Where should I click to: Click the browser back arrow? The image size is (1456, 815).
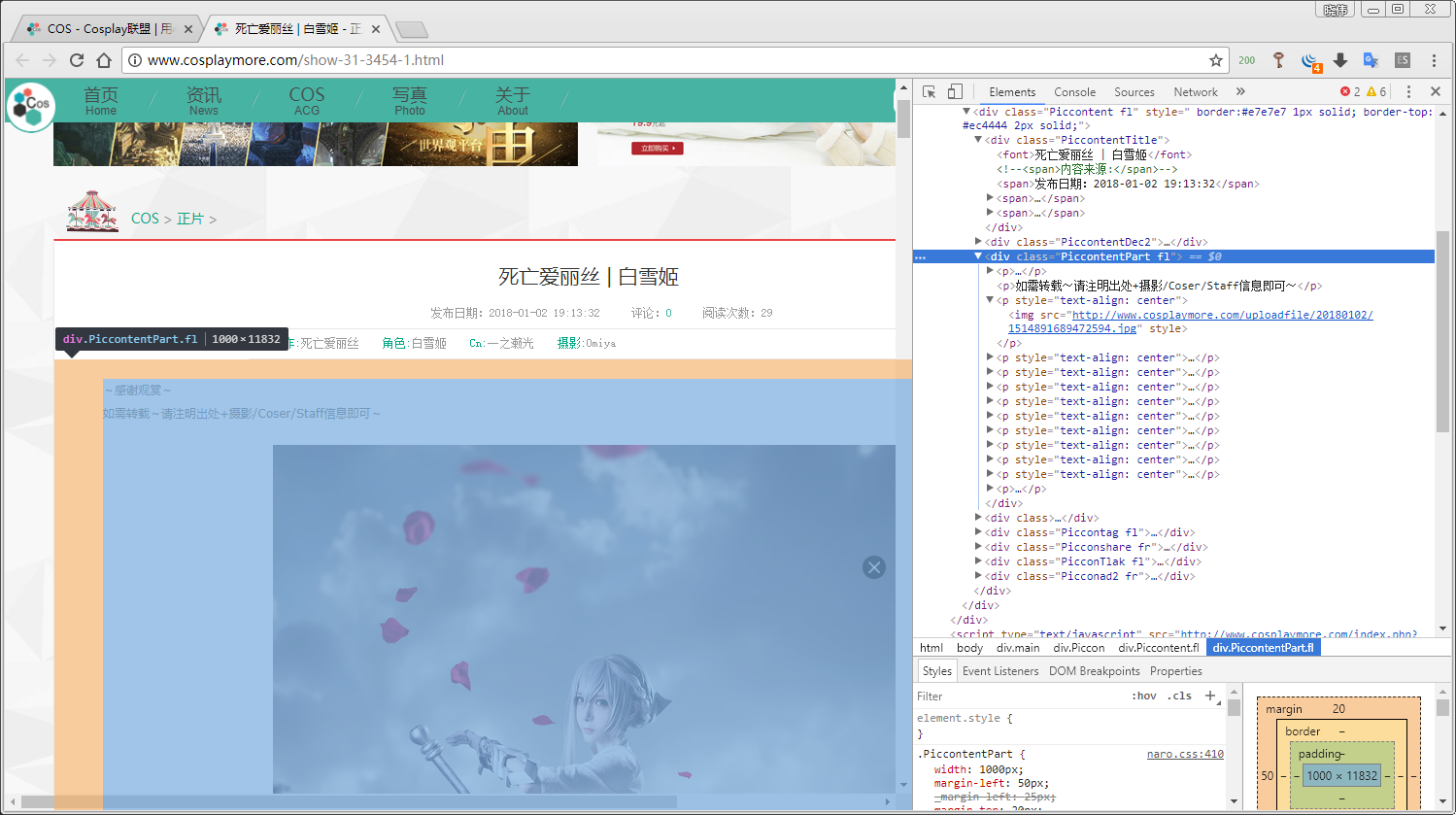pos(22,60)
